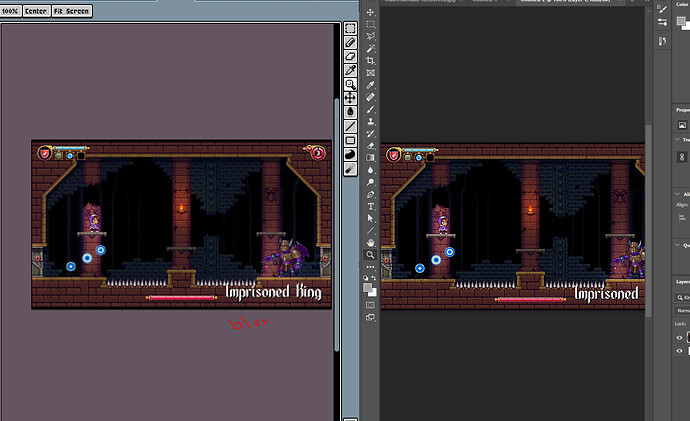
Task: Select the marquee selection tool in the pixel editor
Action: 350,29
